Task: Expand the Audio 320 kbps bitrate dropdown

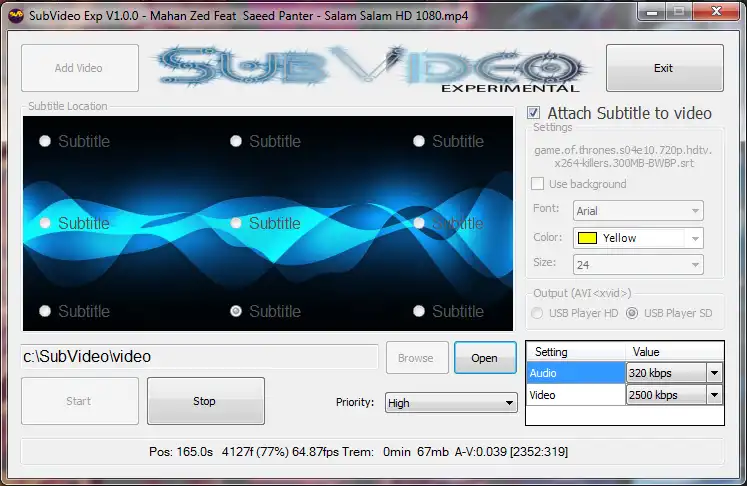Action: [x=714, y=373]
